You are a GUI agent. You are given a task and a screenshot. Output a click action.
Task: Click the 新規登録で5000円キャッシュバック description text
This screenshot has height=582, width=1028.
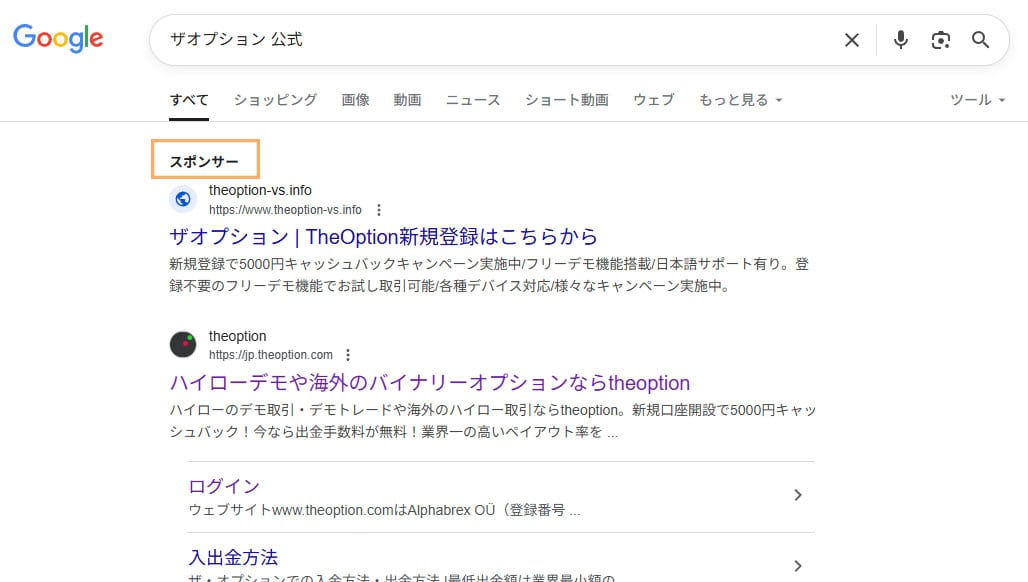click(x=489, y=275)
